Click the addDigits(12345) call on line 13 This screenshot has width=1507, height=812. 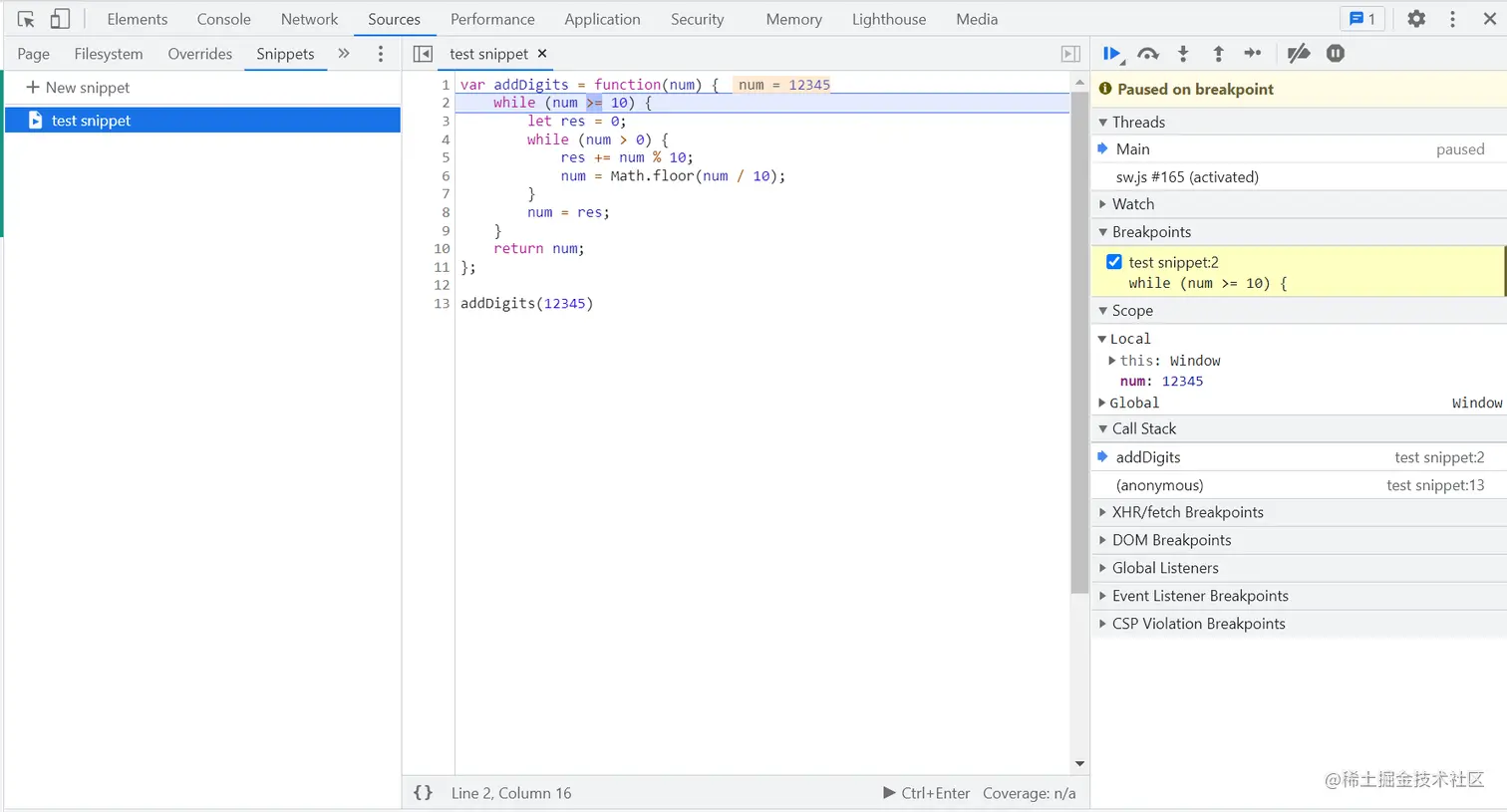(526, 303)
